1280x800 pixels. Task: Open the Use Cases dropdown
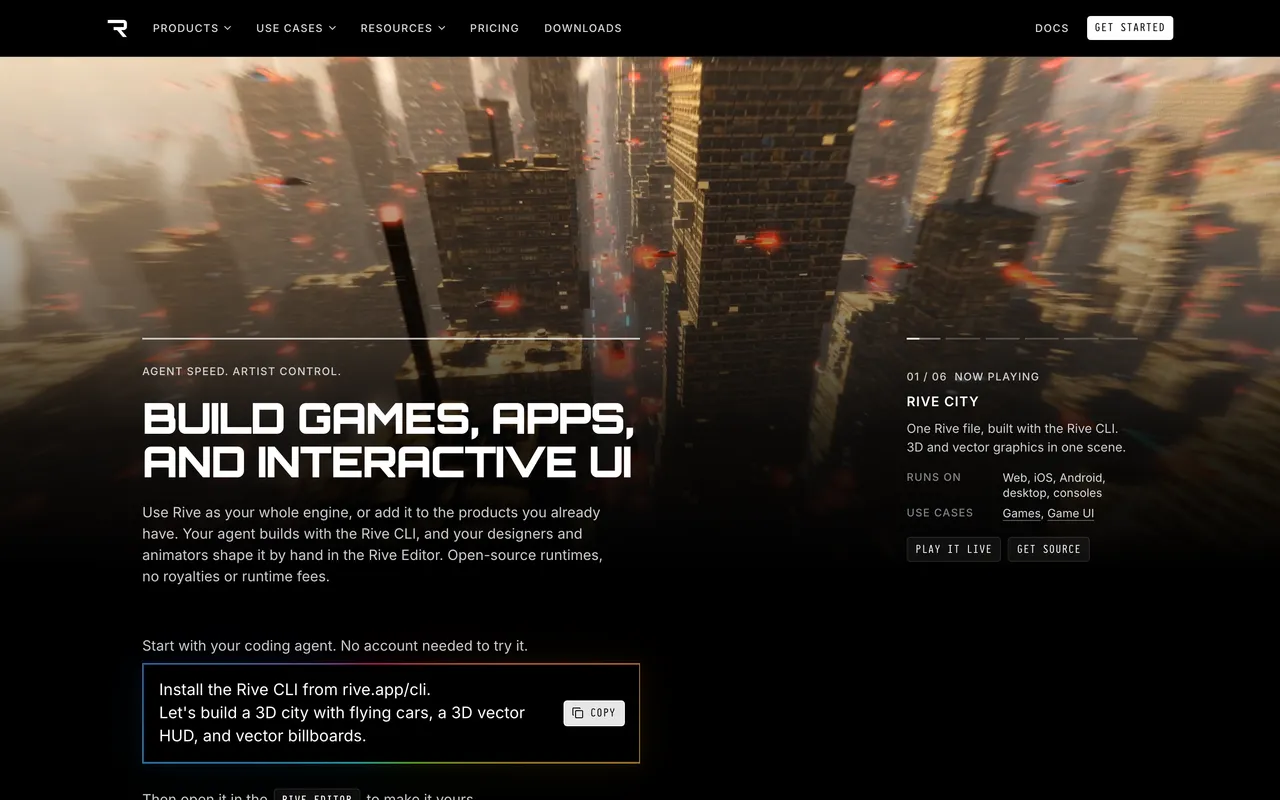(x=296, y=28)
